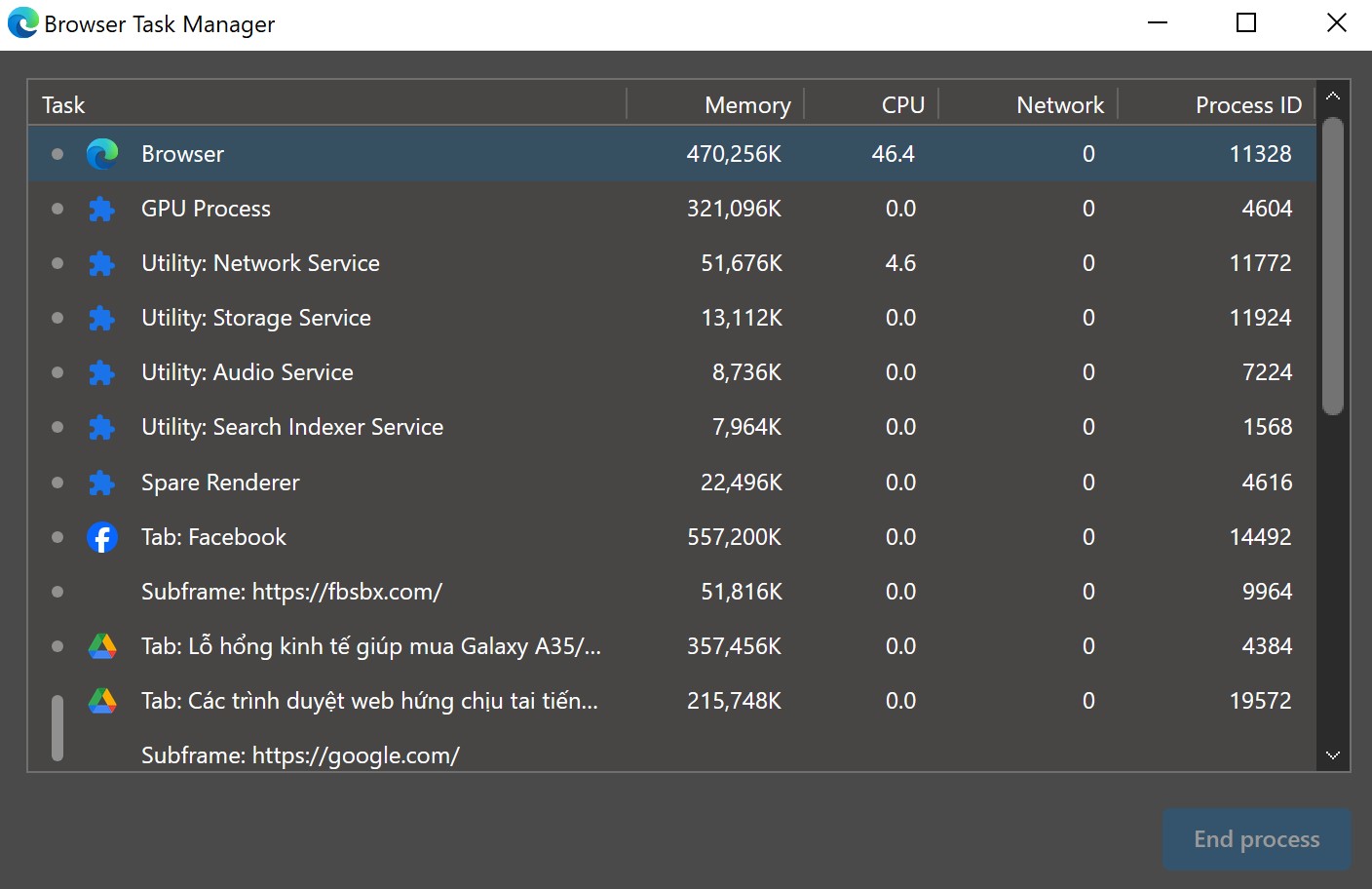Click the Task column header
This screenshot has height=889, width=1372.
(x=64, y=104)
